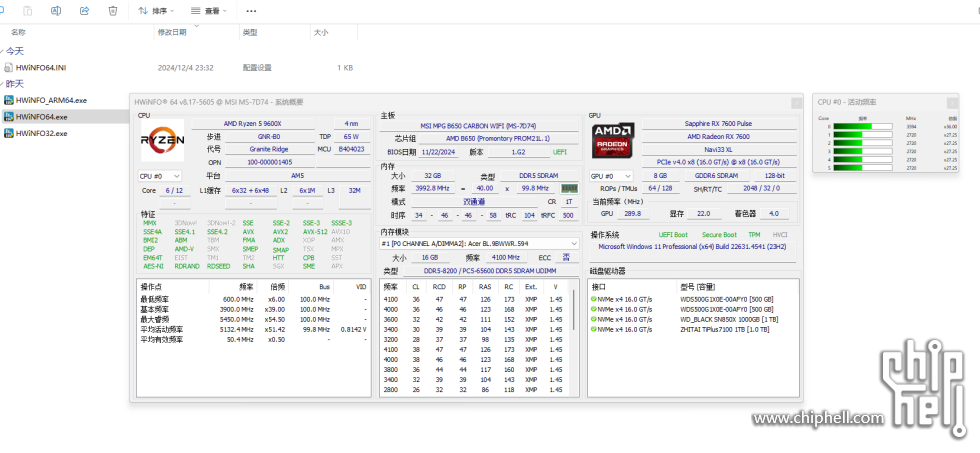Viewport: 980px width, 453px height.
Task: Close the HWiNFO 系统概要 summary window
Action: point(796,102)
